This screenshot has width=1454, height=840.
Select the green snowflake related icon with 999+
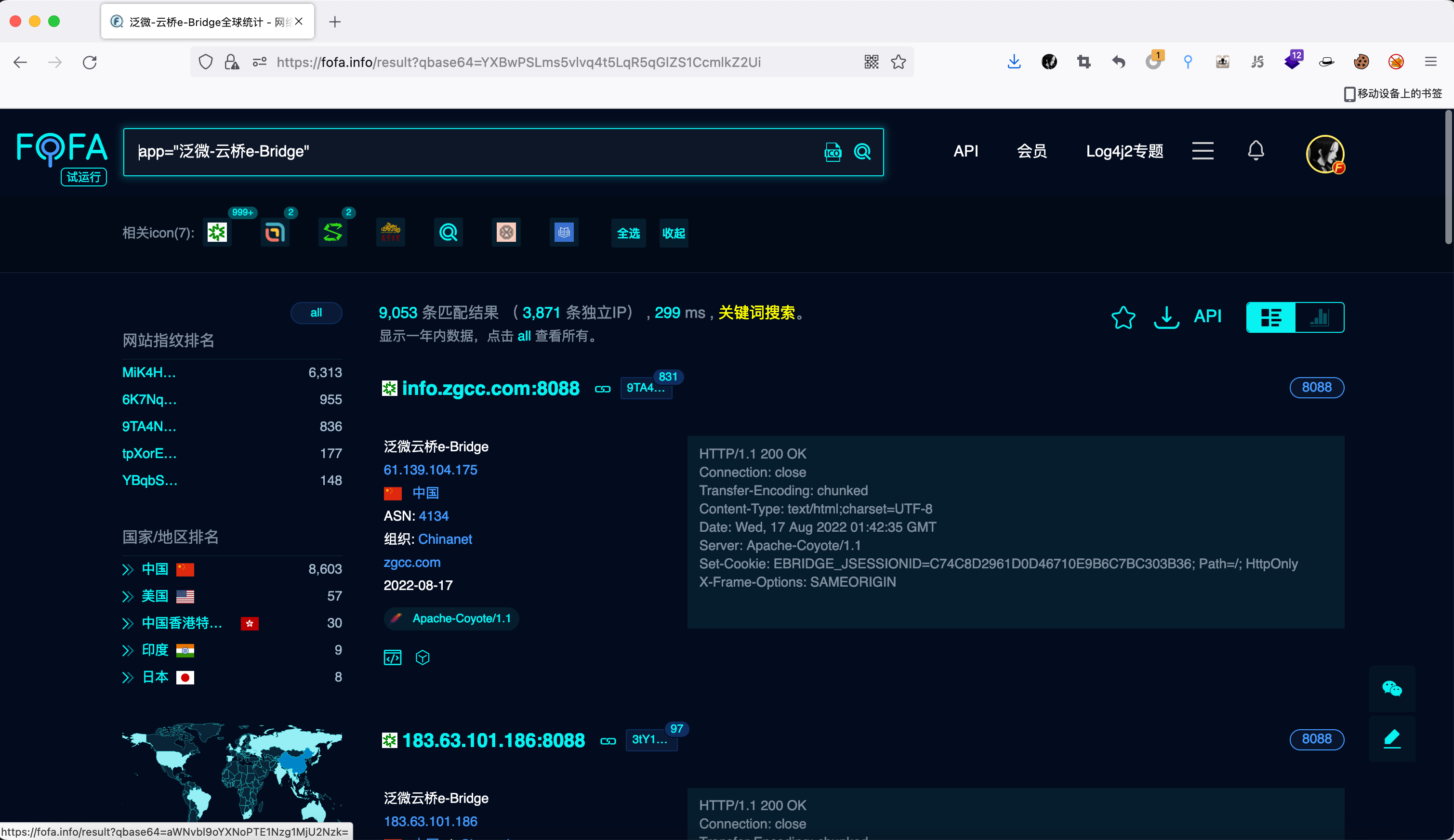(x=218, y=233)
